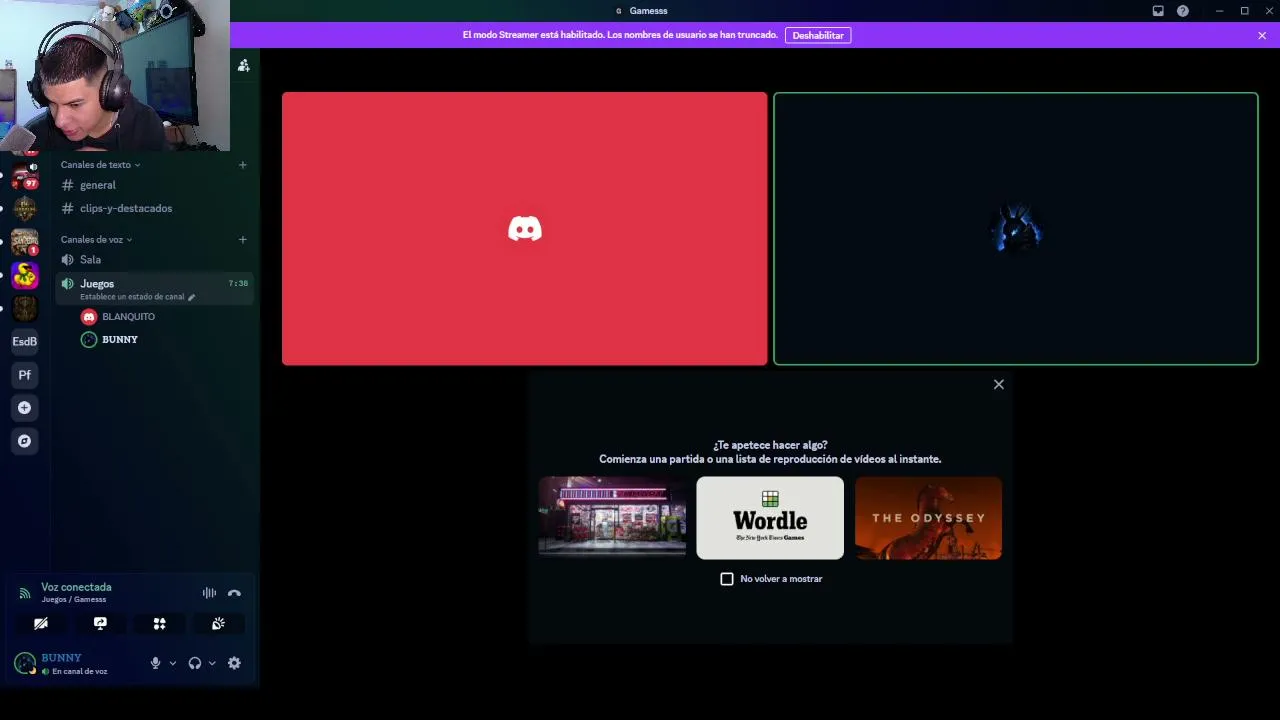The height and width of the screenshot is (720, 1280).
Task: Open user settings gear
Action: pos(234,663)
